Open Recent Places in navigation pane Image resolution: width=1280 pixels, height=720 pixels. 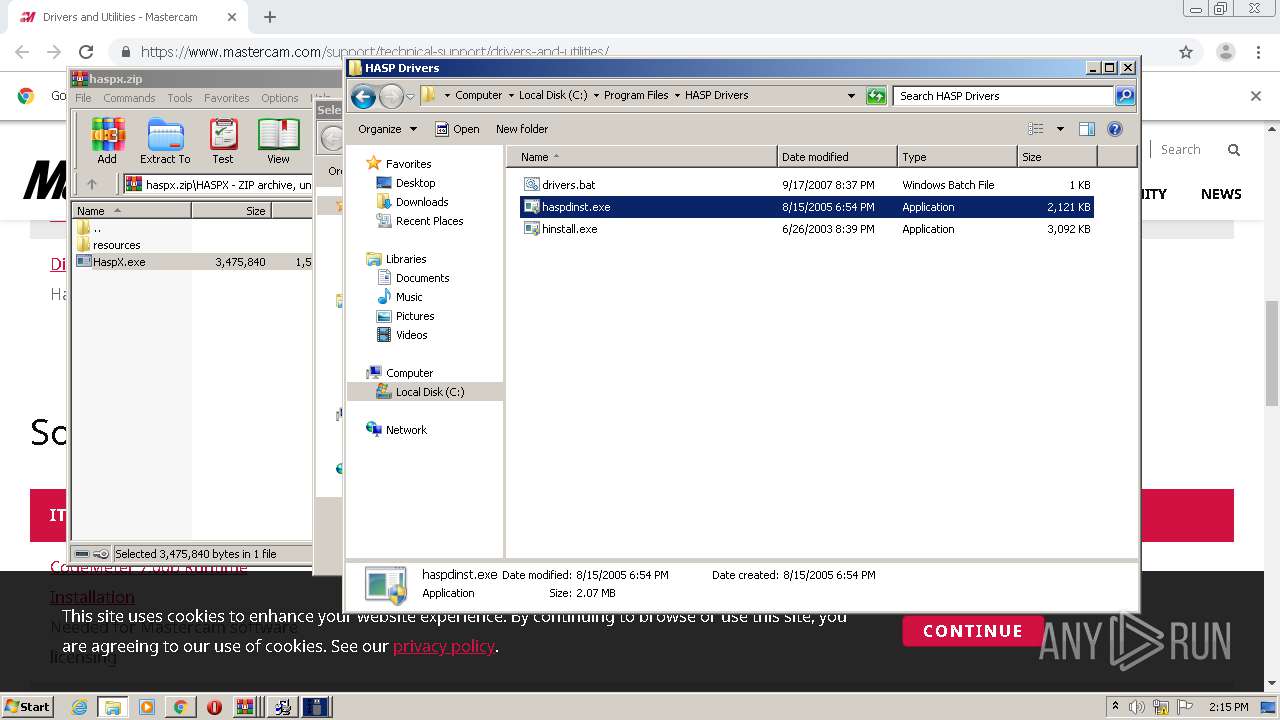[429, 221]
